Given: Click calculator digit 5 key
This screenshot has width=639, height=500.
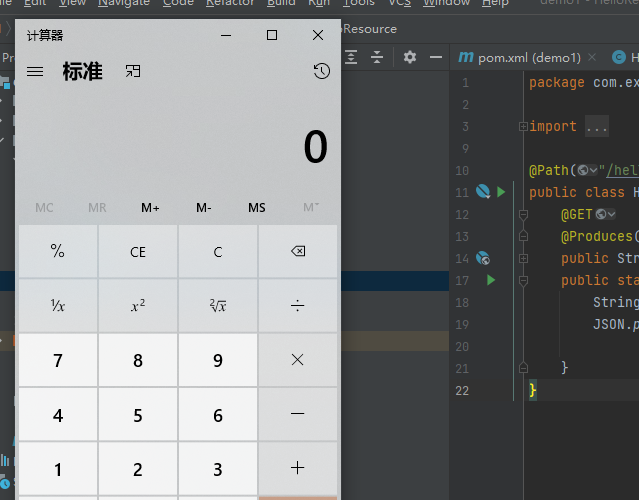Looking at the screenshot, I should (138, 414).
